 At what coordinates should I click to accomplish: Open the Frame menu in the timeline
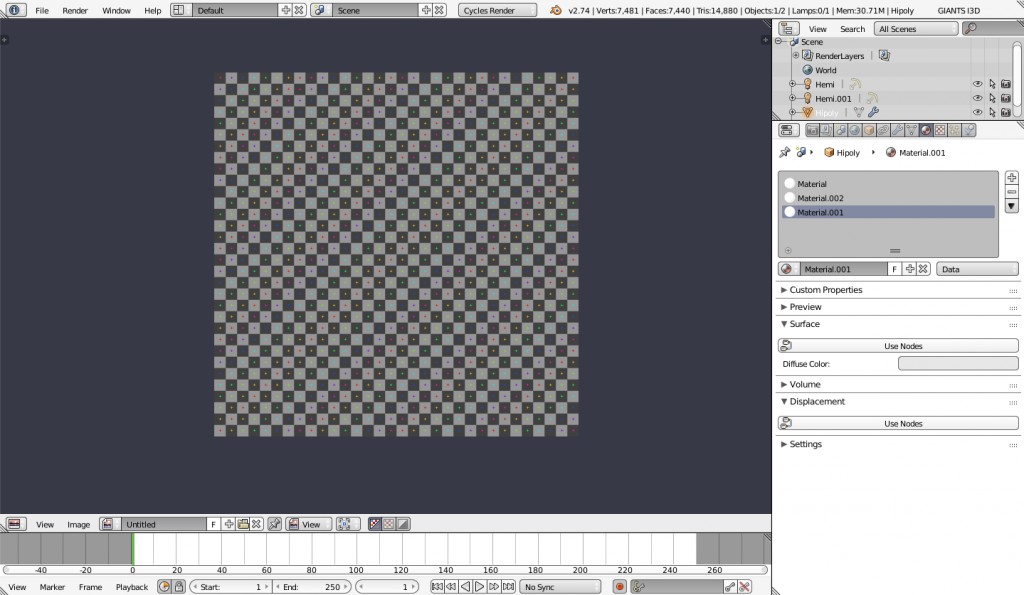click(x=90, y=587)
